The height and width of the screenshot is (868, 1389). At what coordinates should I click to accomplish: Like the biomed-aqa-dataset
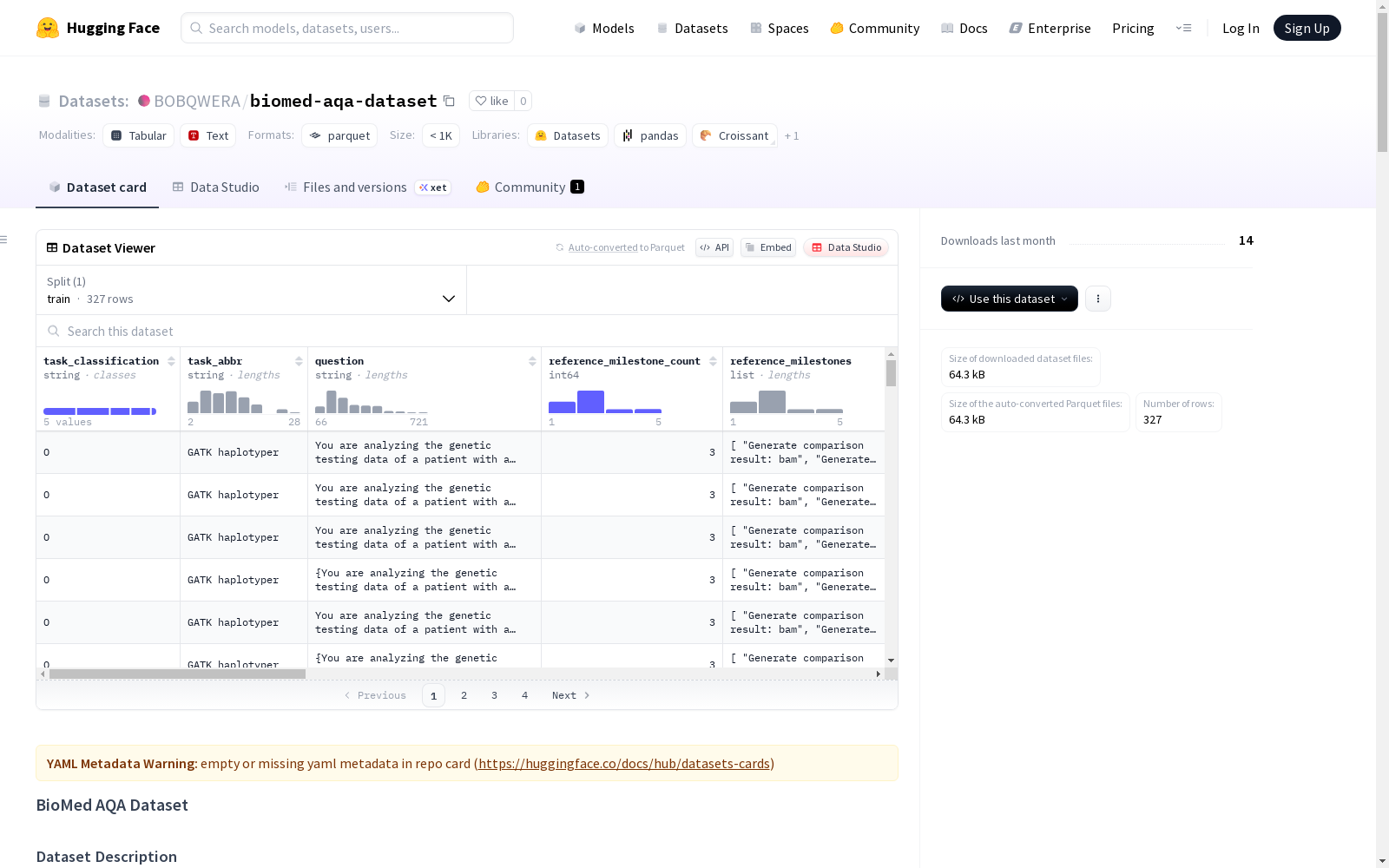click(x=491, y=101)
